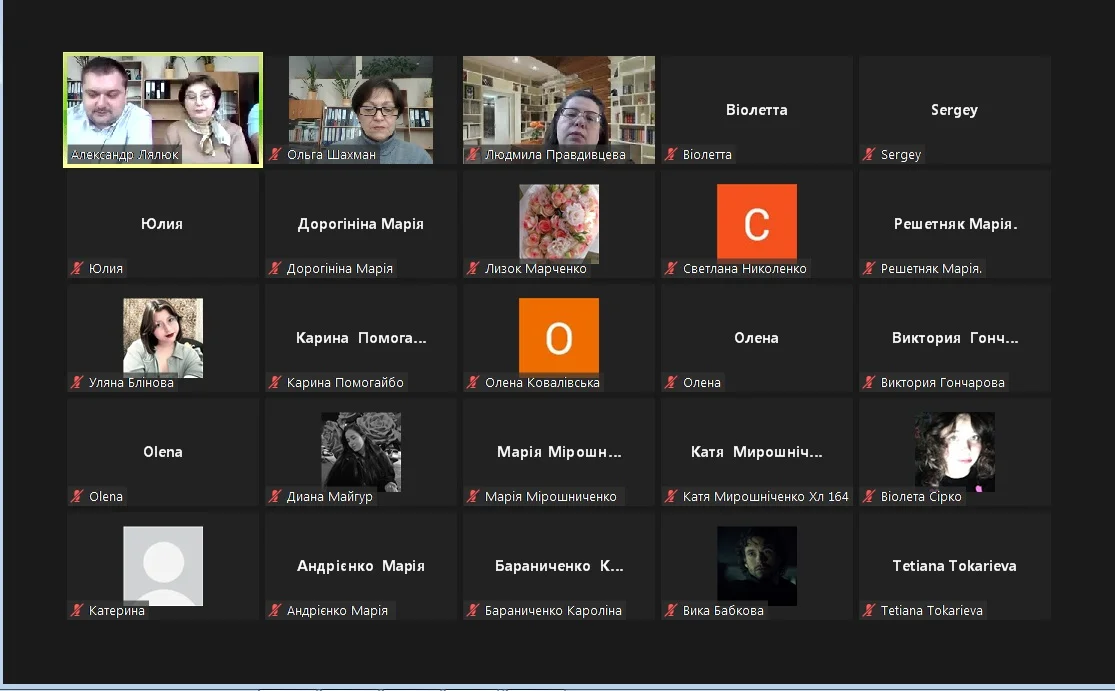Click the large Olena name in tile center

pos(163,452)
